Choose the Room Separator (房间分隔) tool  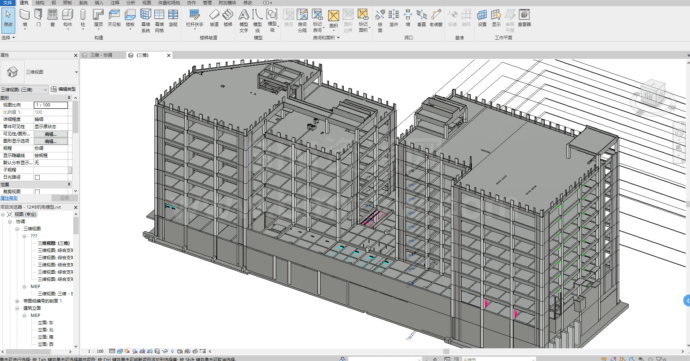point(302,20)
